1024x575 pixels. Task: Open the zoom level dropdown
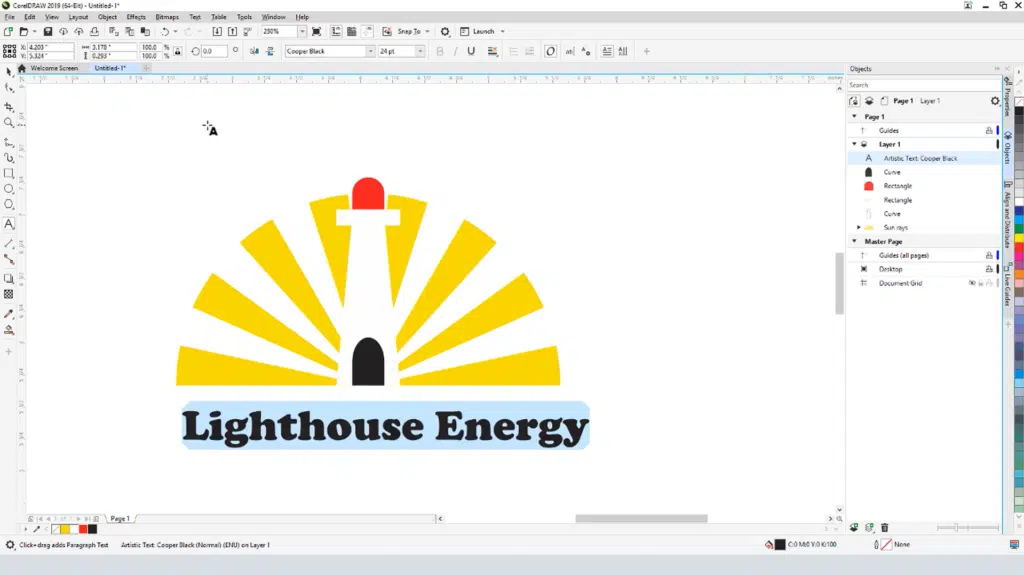pyautogui.click(x=302, y=31)
